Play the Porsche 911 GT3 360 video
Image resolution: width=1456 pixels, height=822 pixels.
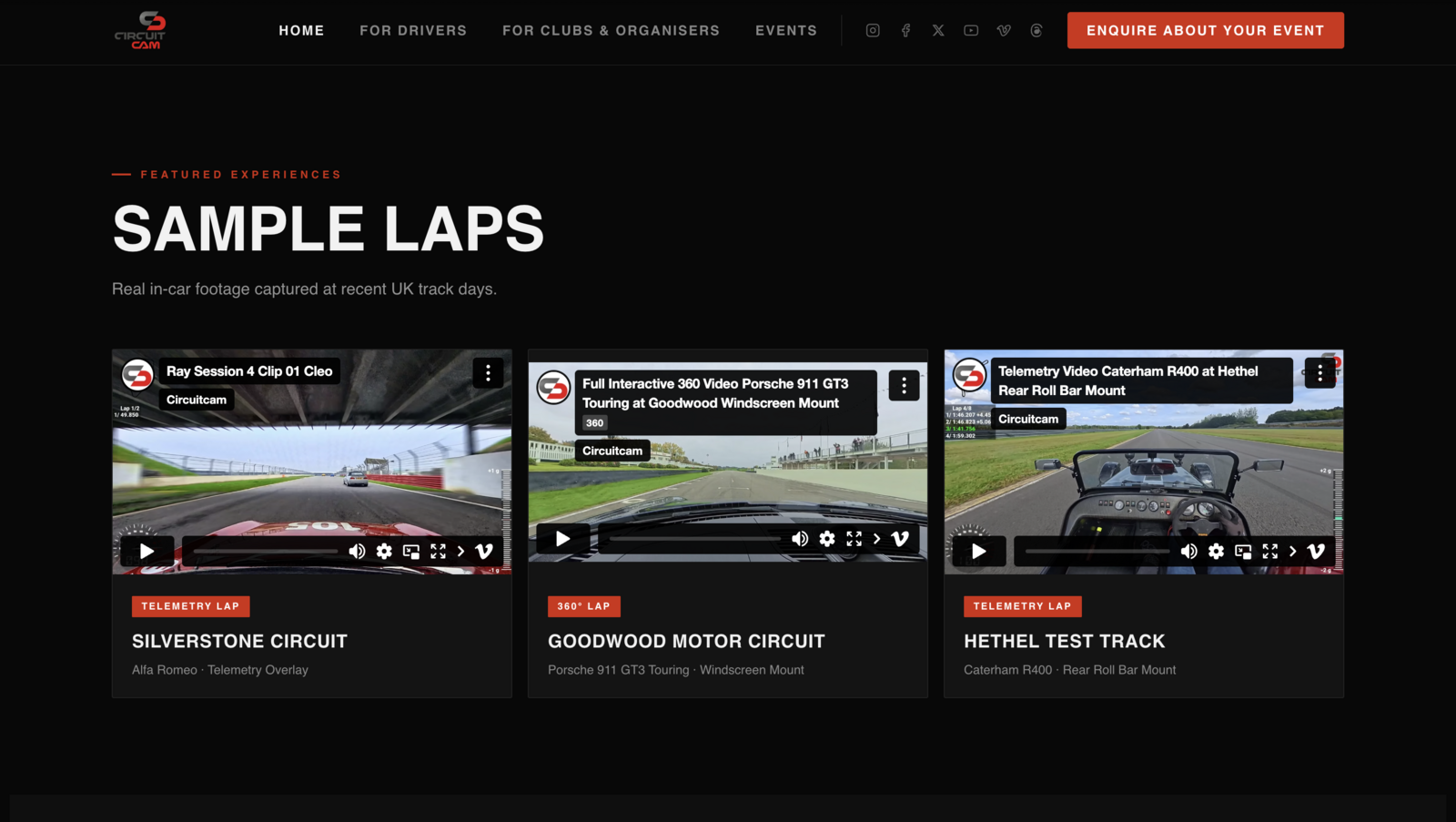(562, 539)
